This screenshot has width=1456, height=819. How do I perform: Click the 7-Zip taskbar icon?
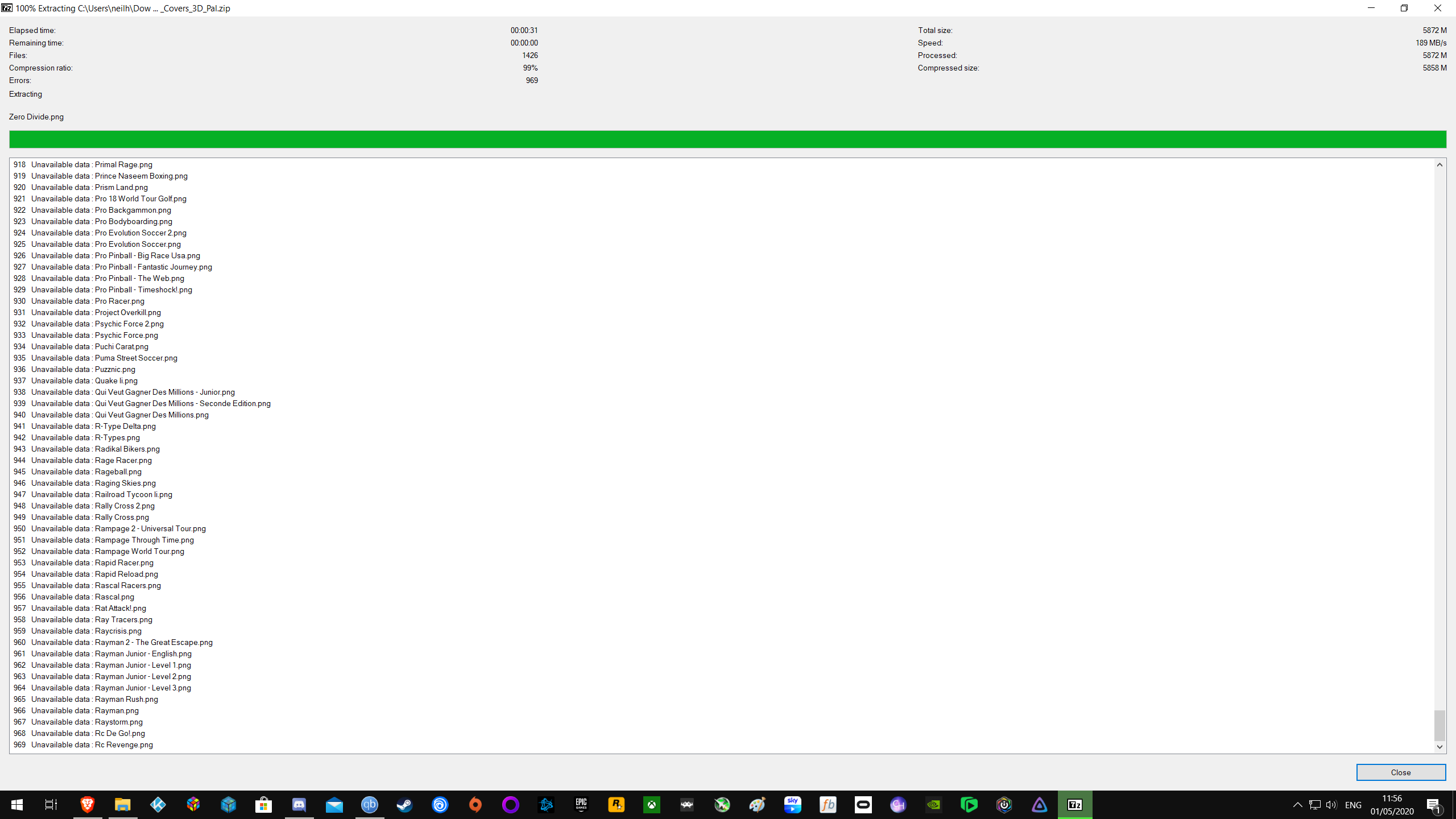pyautogui.click(x=1075, y=805)
